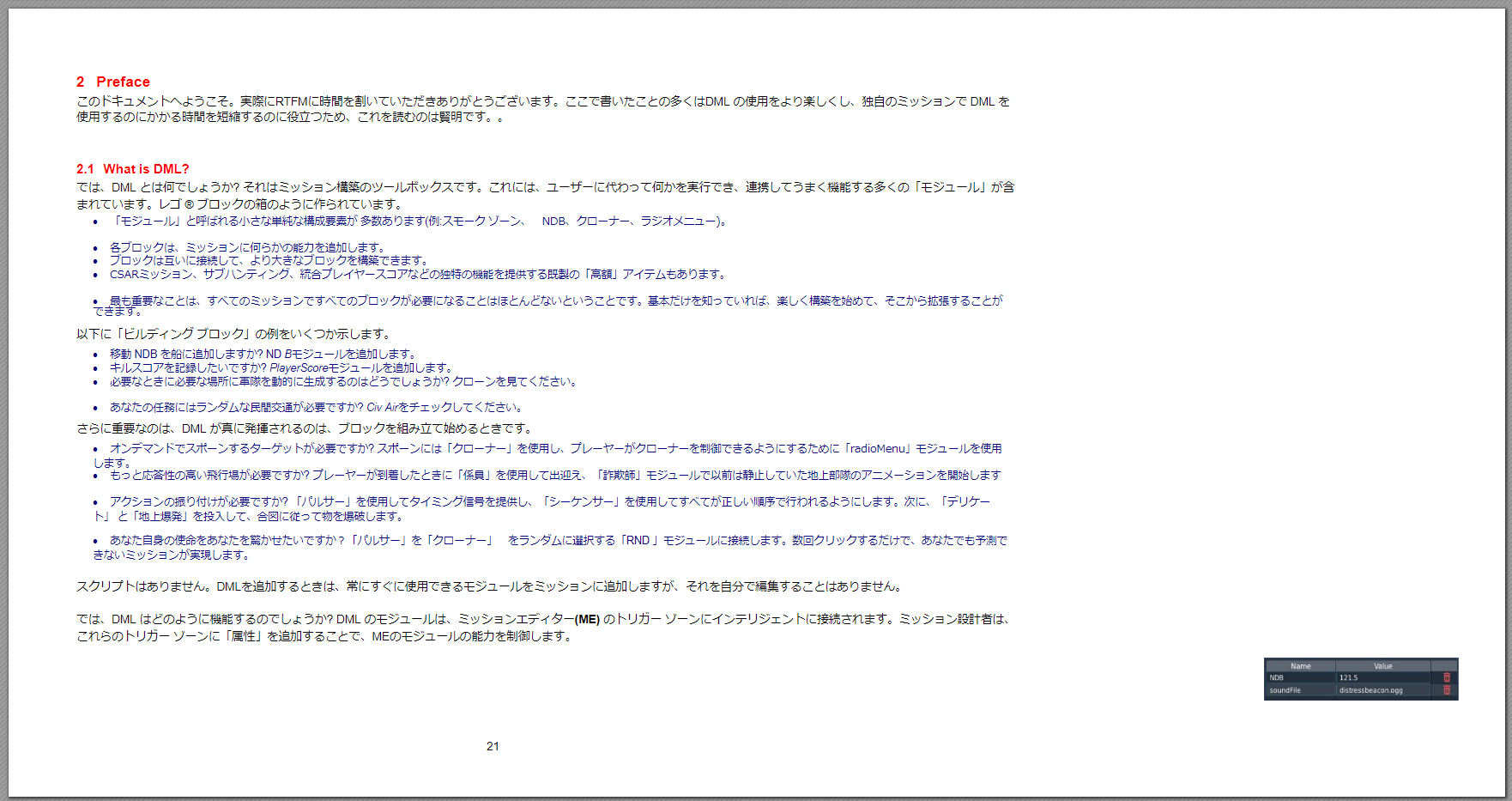This screenshot has width=1512, height=801.
Task: Click the RTFM word in the preface paragraph
Action: [x=292, y=101]
